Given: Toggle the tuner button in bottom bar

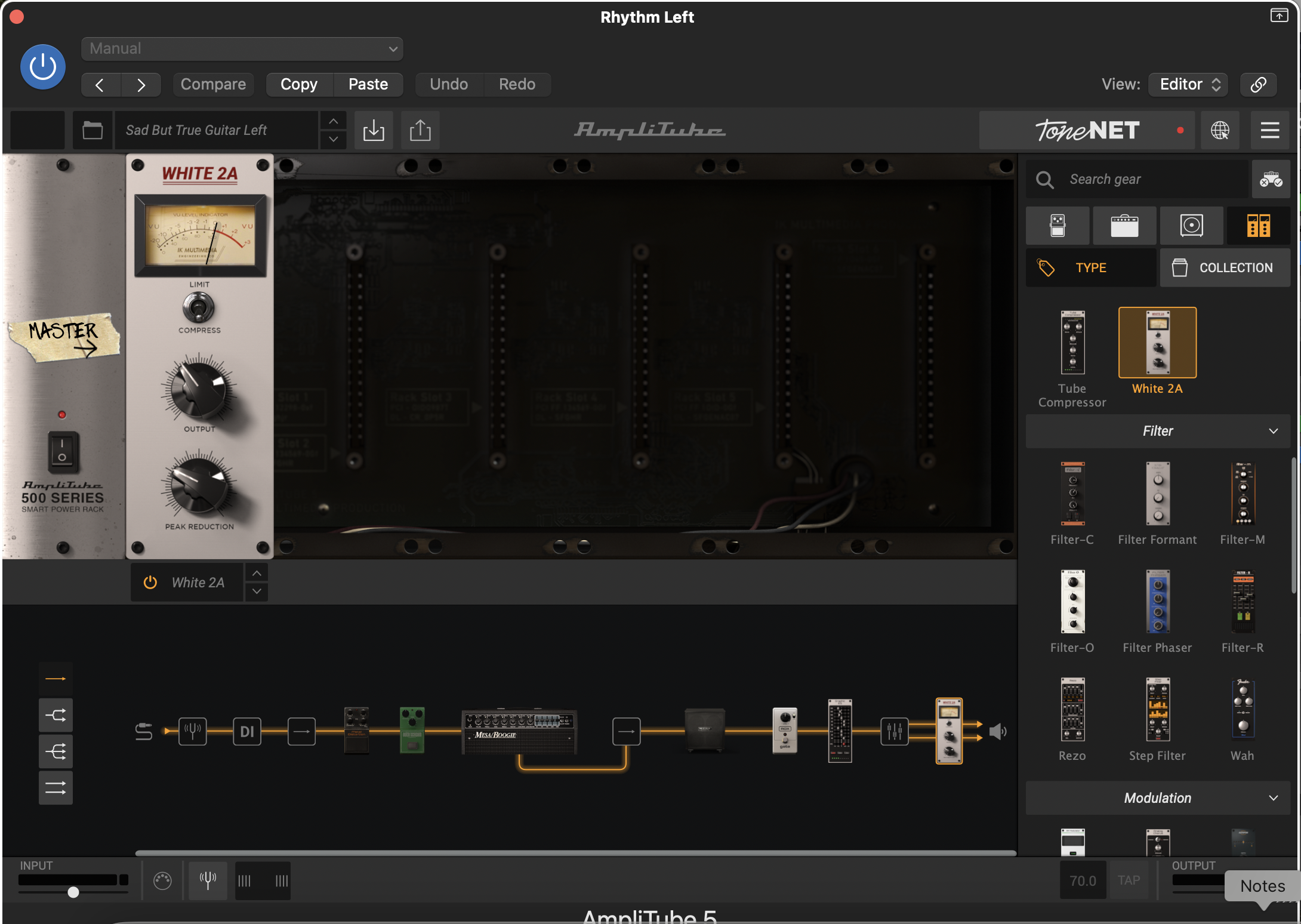Looking at the screenshot, I should [x=208, y=880].
